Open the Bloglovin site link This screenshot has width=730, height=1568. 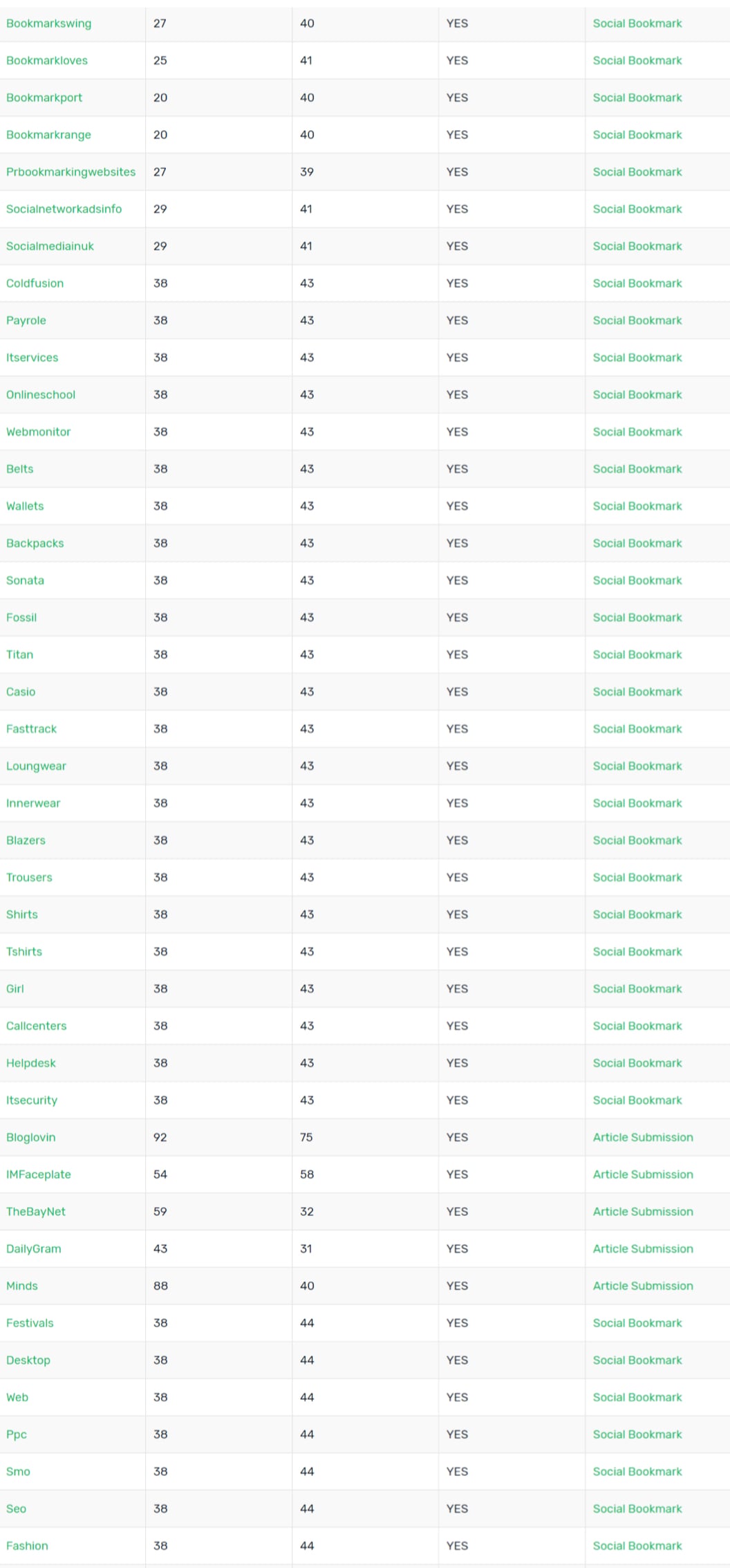pyautogui.click(x=30, y=1137)
